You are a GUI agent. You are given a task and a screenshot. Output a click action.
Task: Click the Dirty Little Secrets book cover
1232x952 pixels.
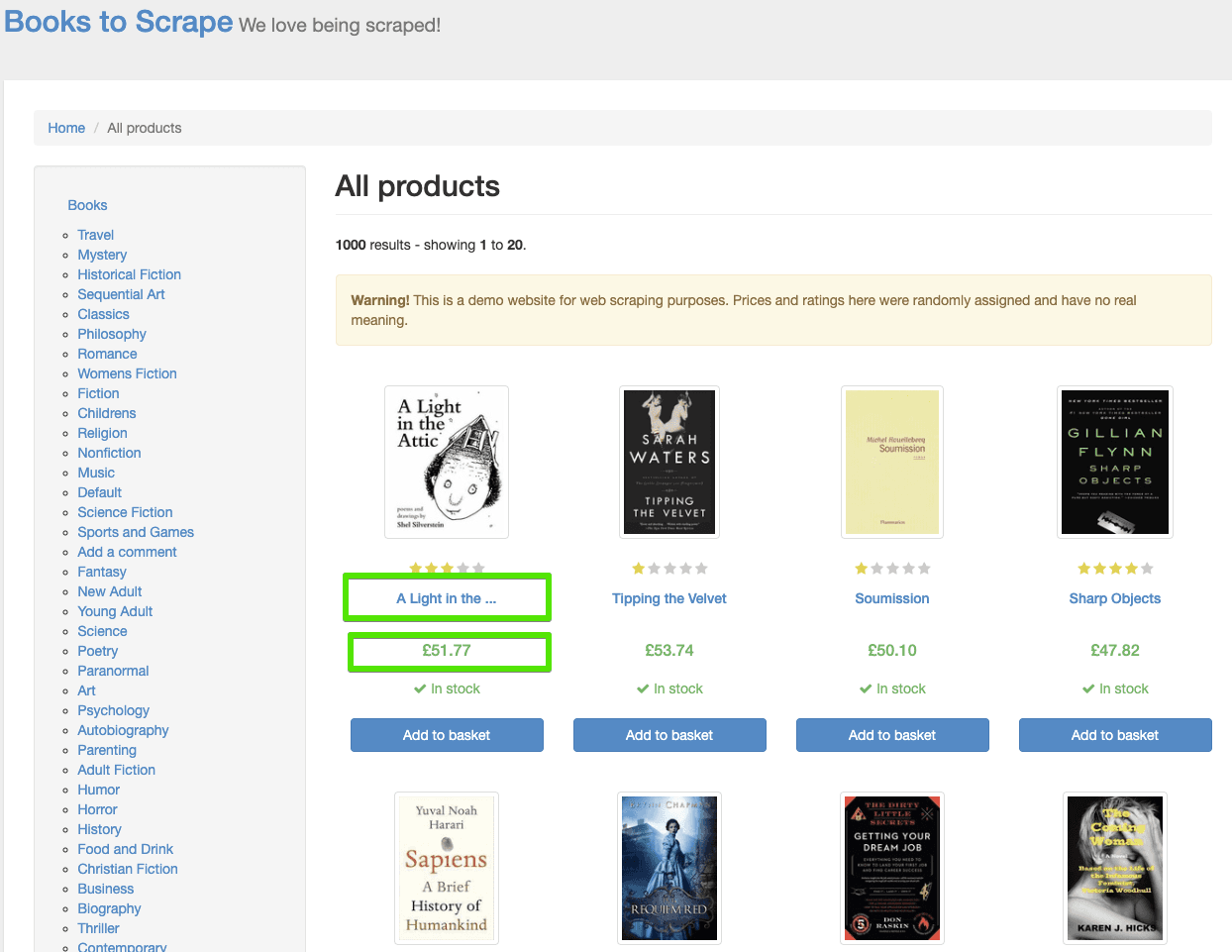coord(891,868)
